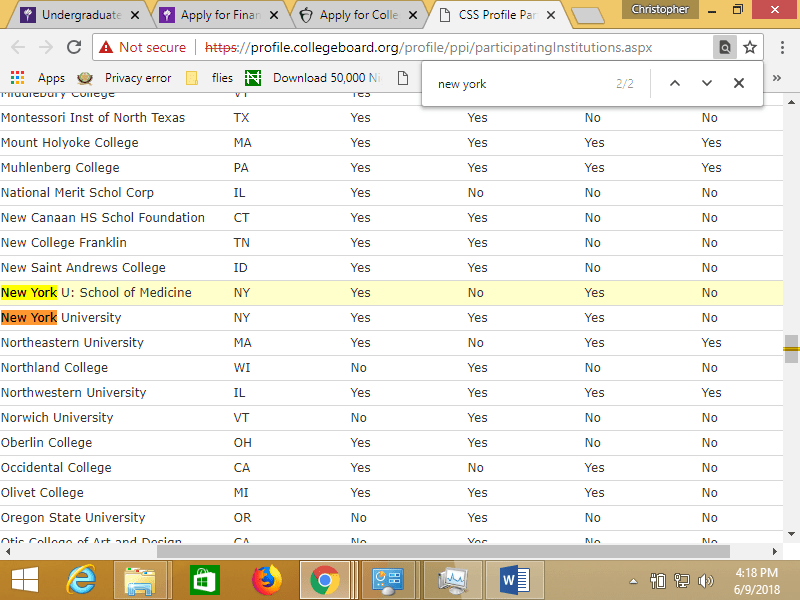Viewport: 800px width, 600px height.
Task: Close the Undergraduate tab
Action: tap(135, 15)
